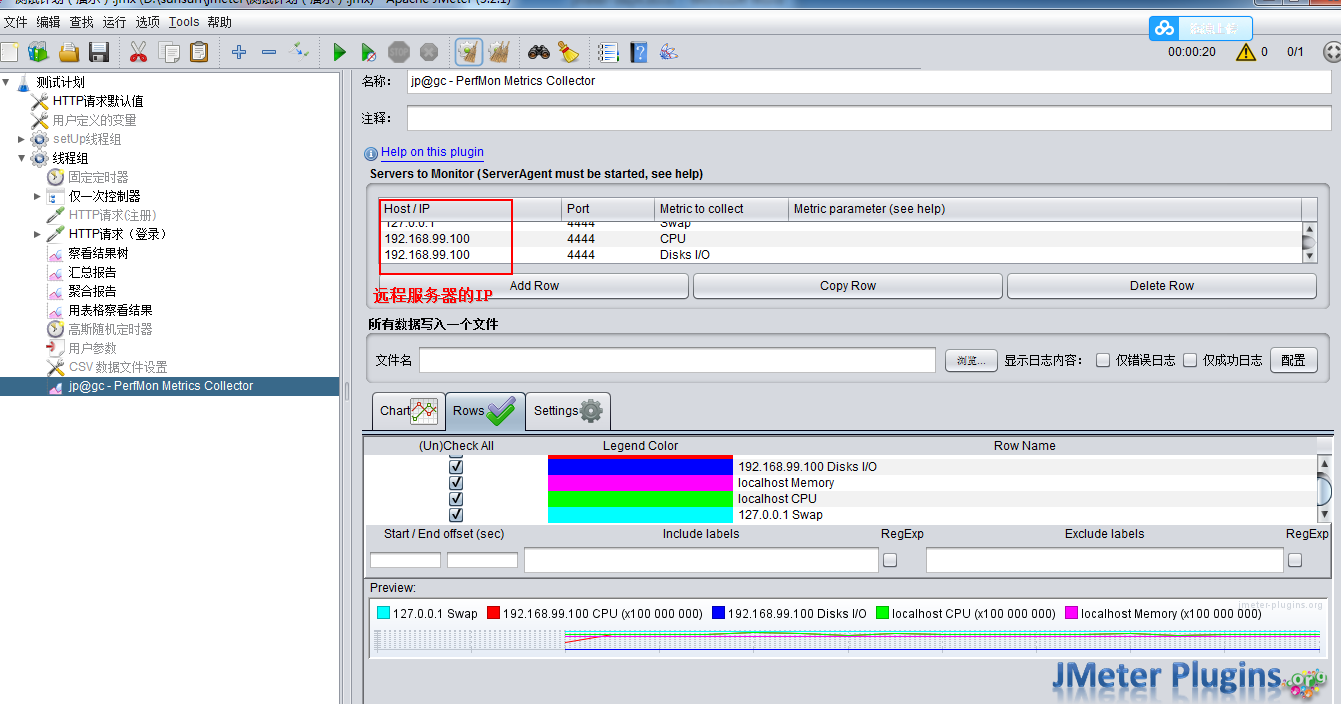1341x704 pixels.
Task: Enable the 仅错误日志 checkbox
Action: point(1103,360)
